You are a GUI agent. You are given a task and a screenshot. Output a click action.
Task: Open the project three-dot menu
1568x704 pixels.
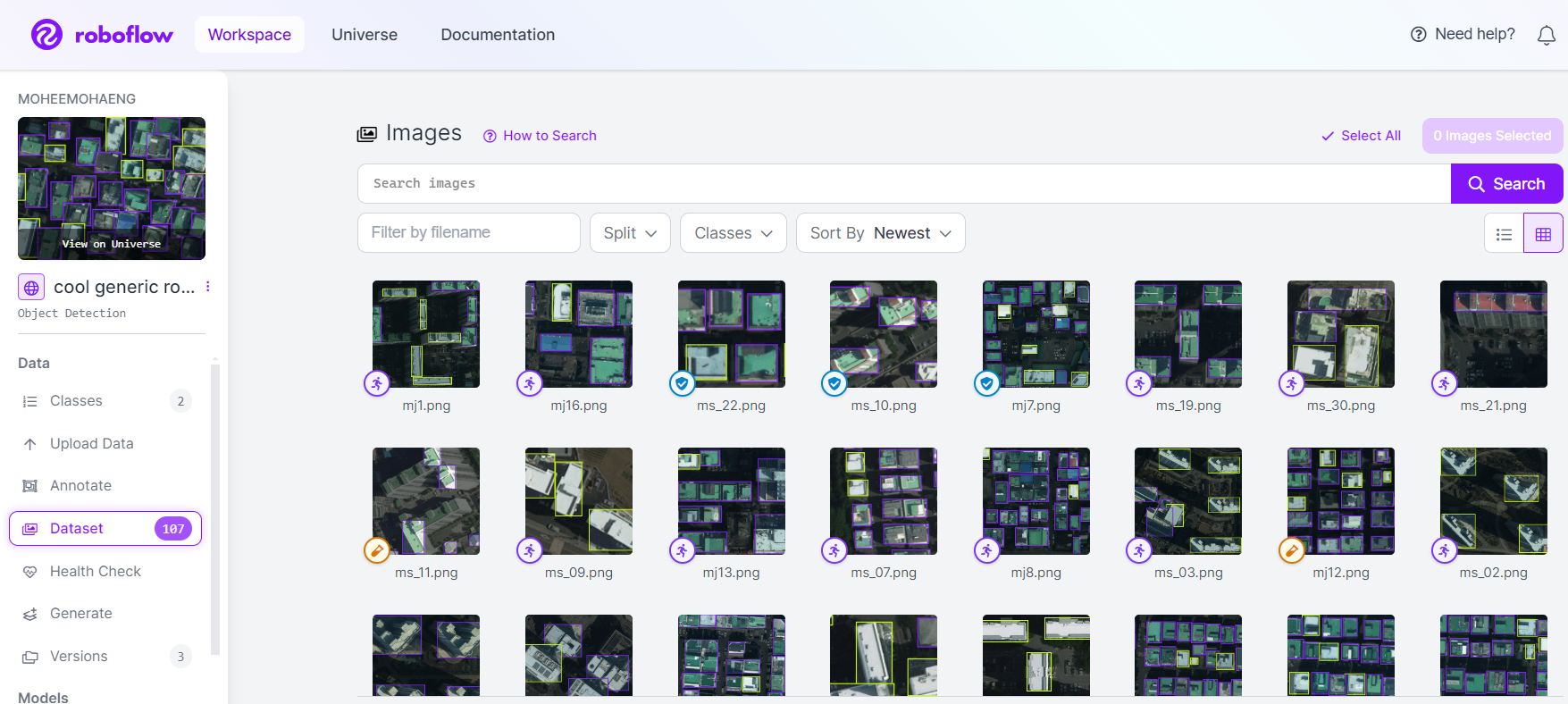(208, 287)
